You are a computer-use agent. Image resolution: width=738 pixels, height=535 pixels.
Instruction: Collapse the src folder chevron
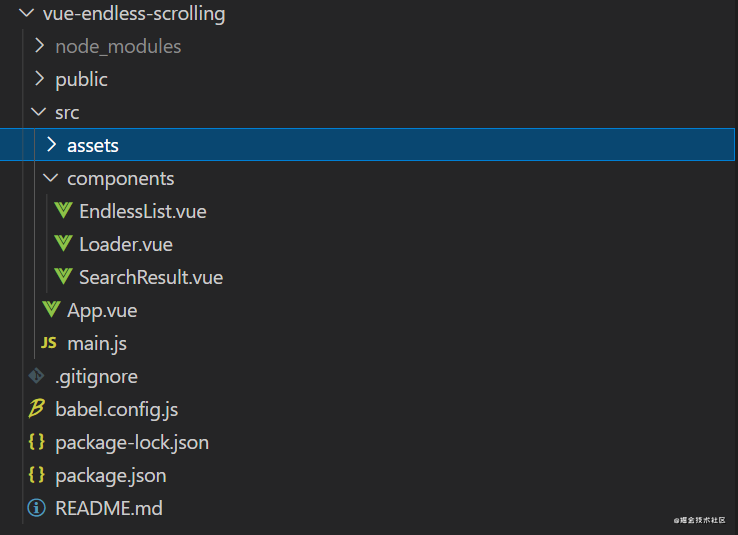pos(38,112)
